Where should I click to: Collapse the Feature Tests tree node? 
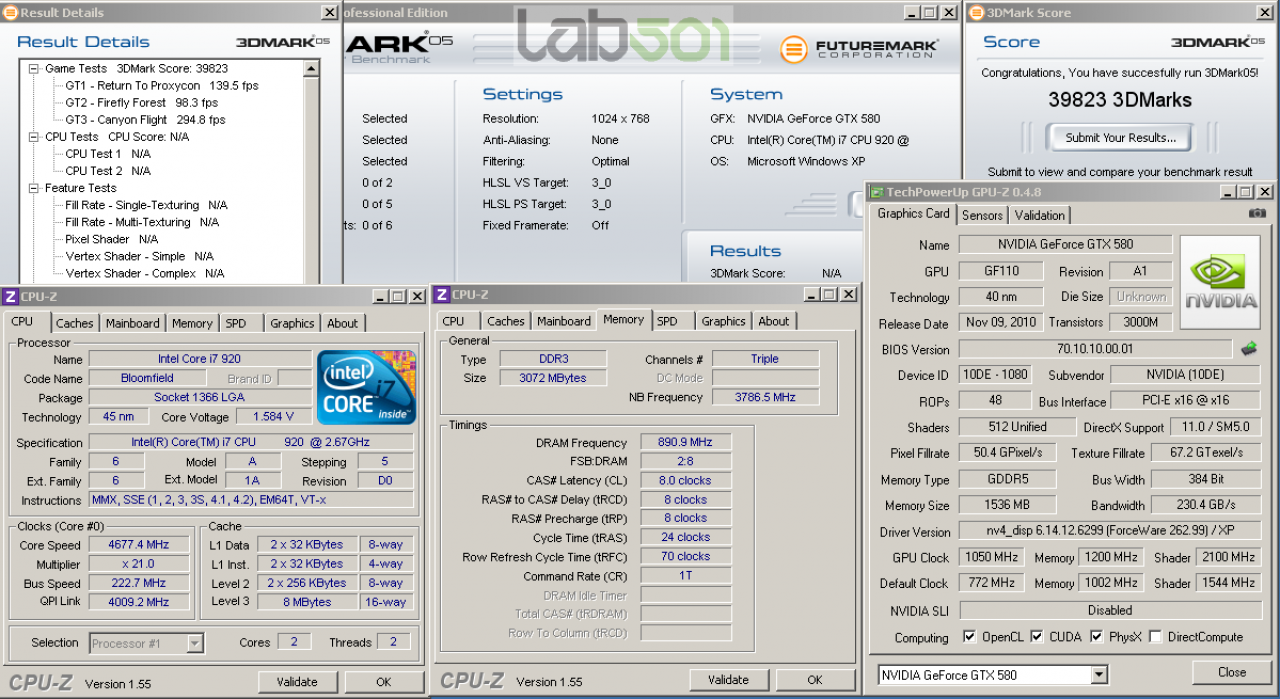coord(33,188)
